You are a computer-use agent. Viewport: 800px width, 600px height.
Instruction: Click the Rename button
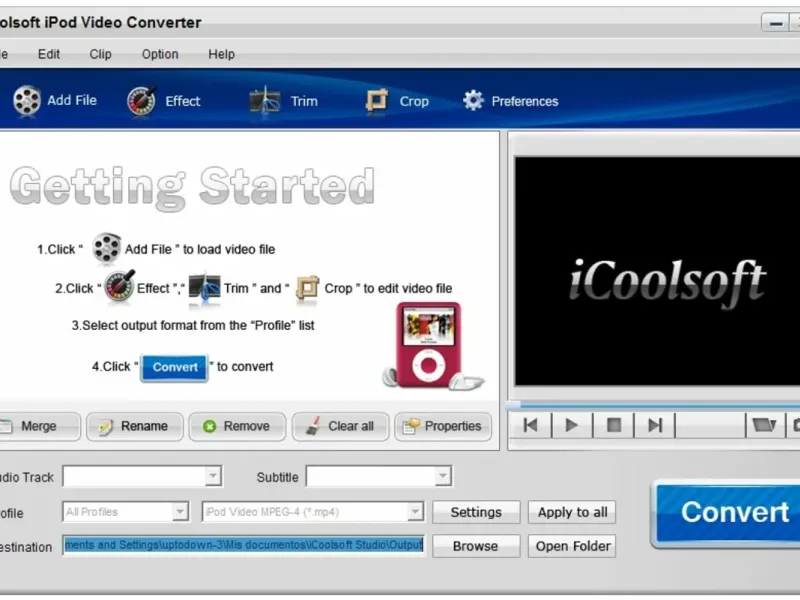click(x=135, y=427)
